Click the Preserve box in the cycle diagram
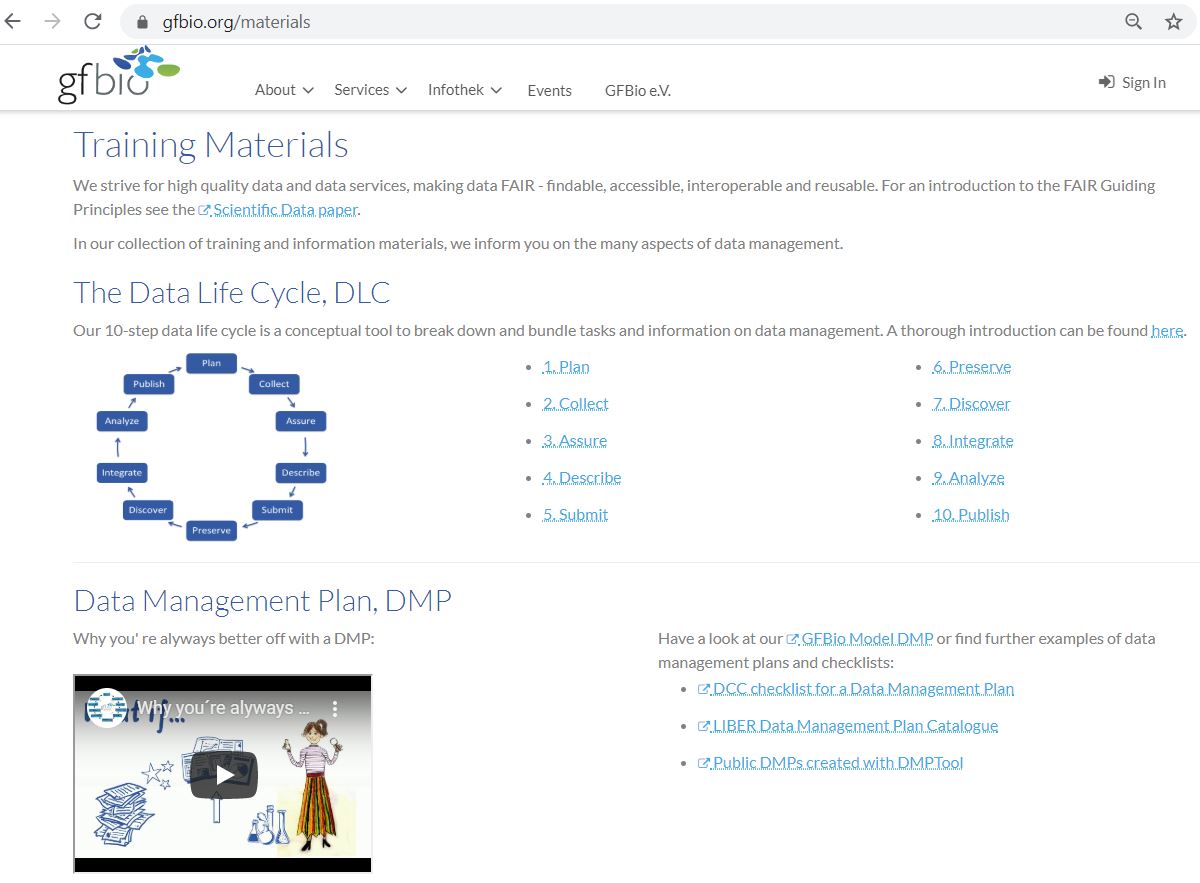The image size is (1200, 883). 211,530
